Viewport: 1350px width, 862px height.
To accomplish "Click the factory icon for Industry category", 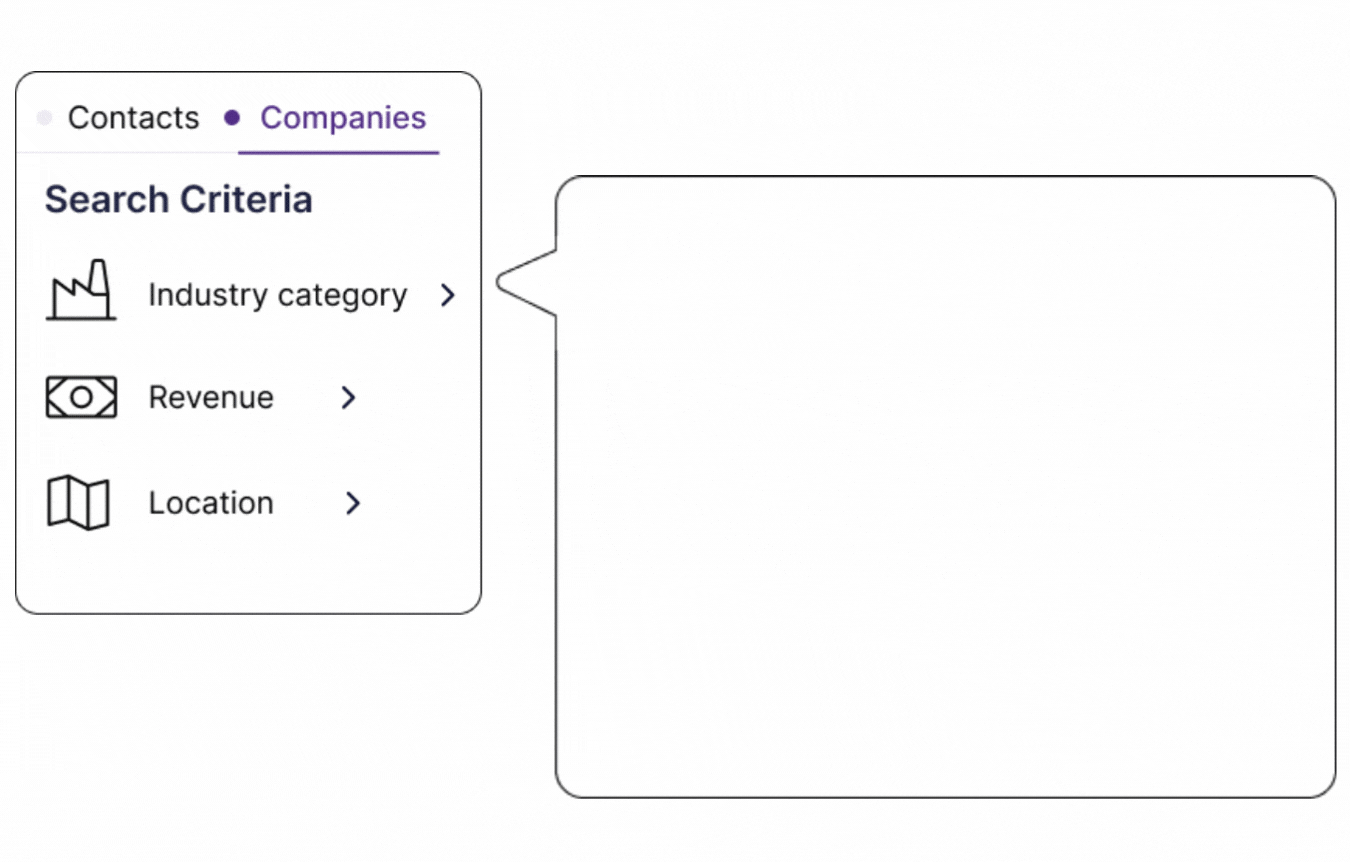I will pyautogui.click(x=81, y=291).
